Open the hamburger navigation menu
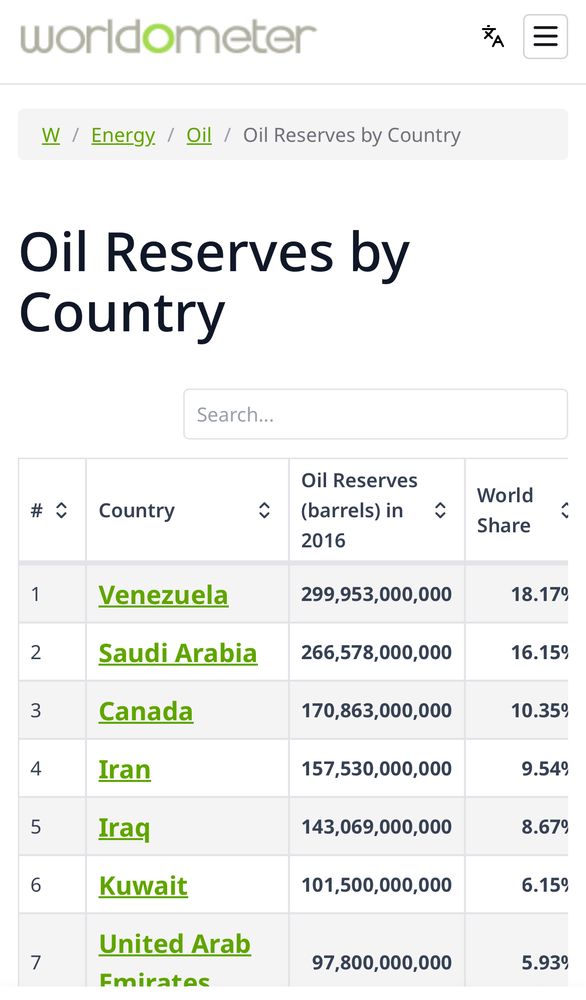Screen dimensions: 586x1000 tap(545, 36)
